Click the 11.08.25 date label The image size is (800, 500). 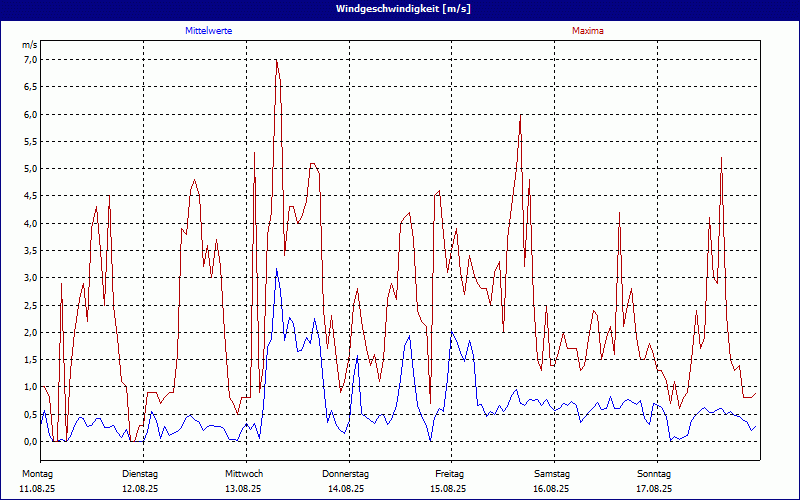(x=37, y=489)
